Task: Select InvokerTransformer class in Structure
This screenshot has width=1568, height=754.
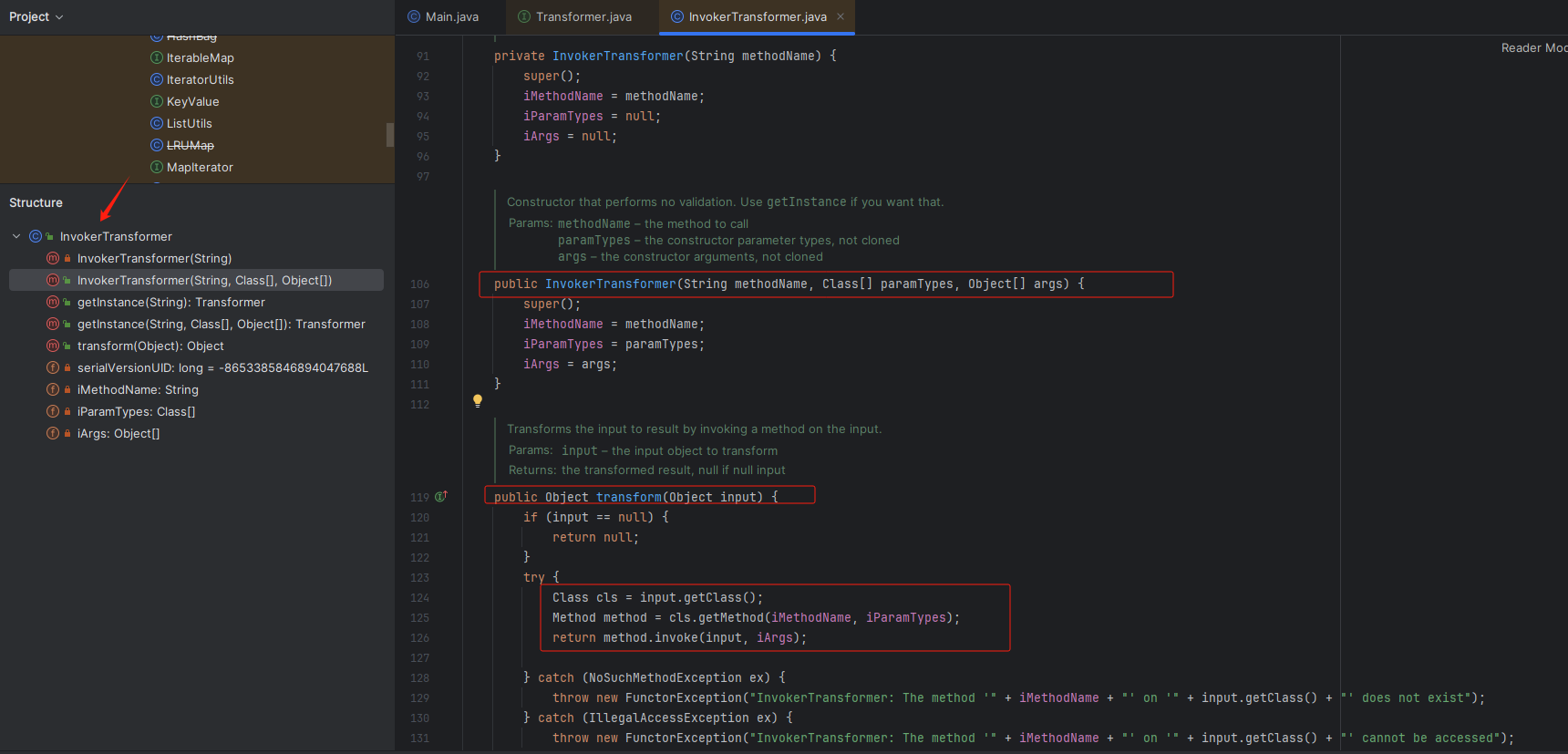Action: (116, 236)
